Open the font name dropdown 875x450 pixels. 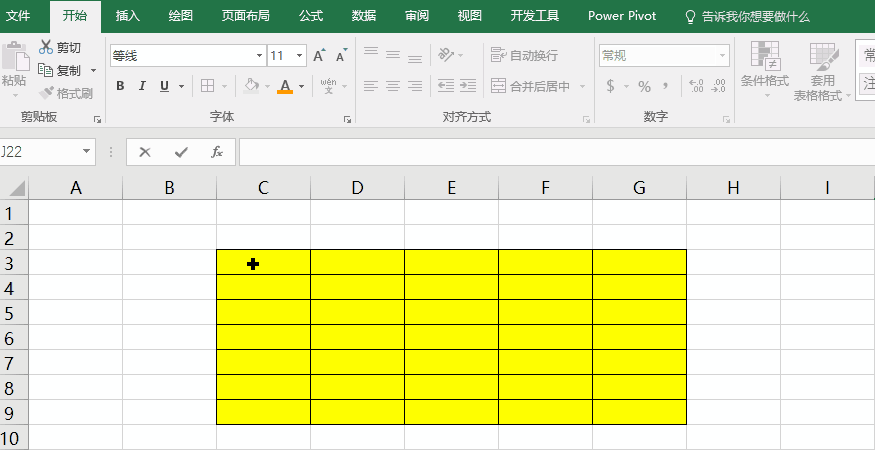[259, 56]
